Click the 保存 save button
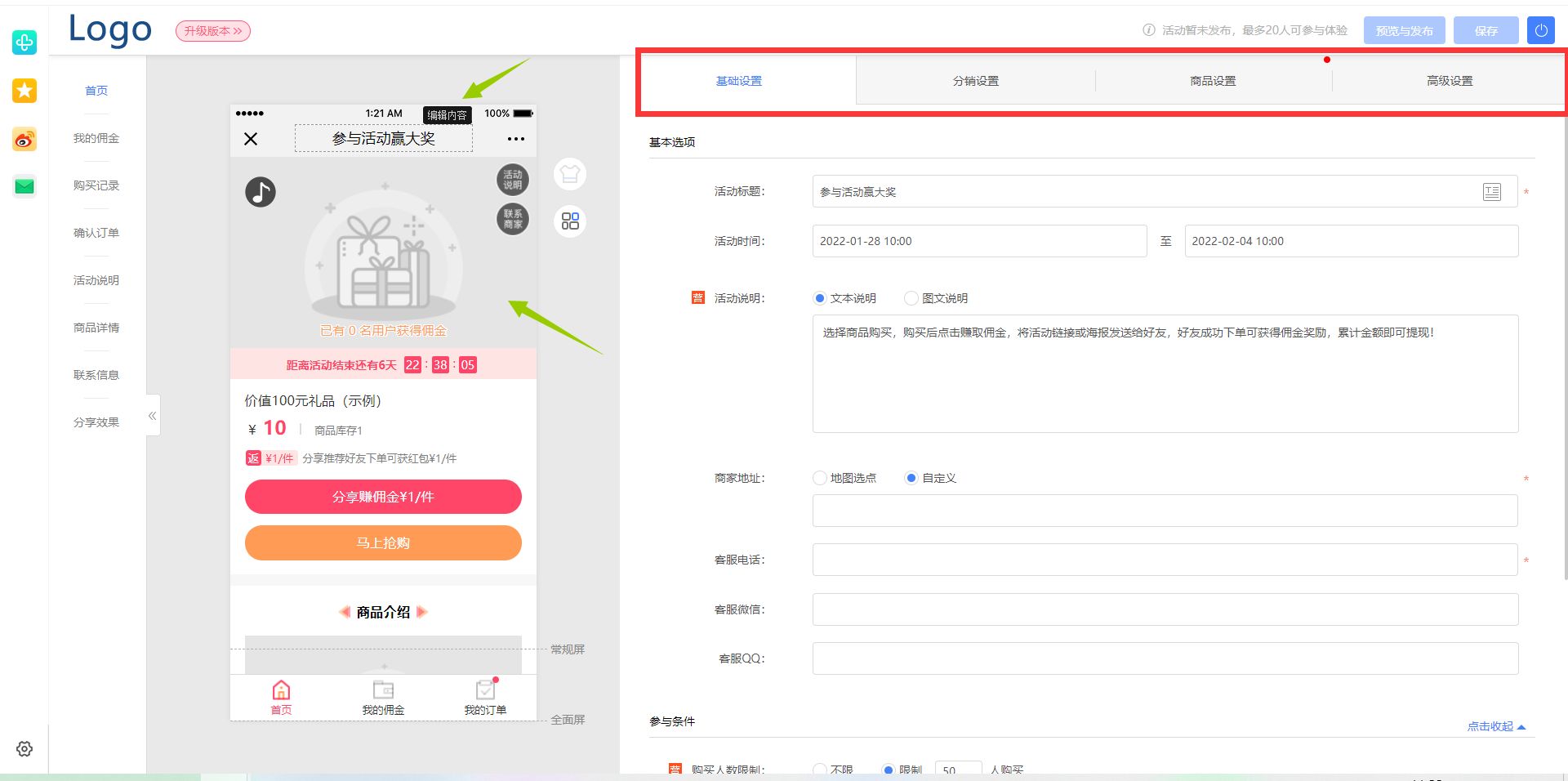 pyautogui.click(x=1486, y=30)
